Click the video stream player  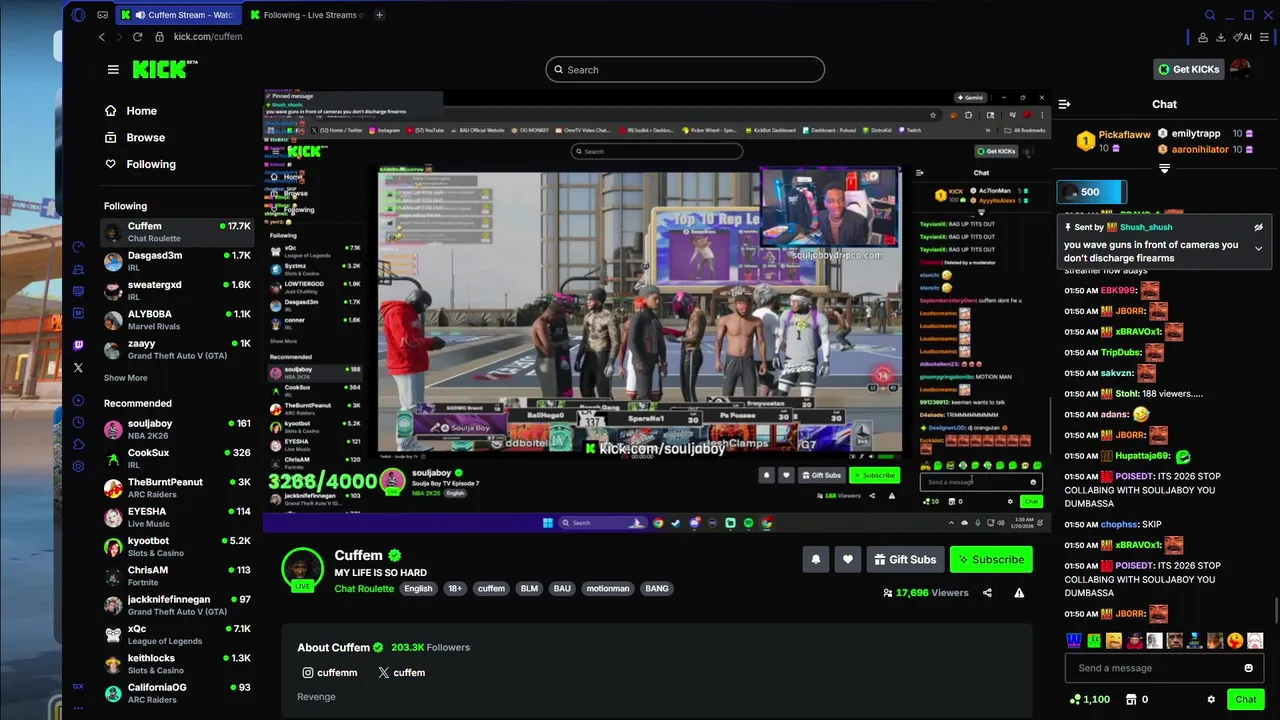pos(657,312)
